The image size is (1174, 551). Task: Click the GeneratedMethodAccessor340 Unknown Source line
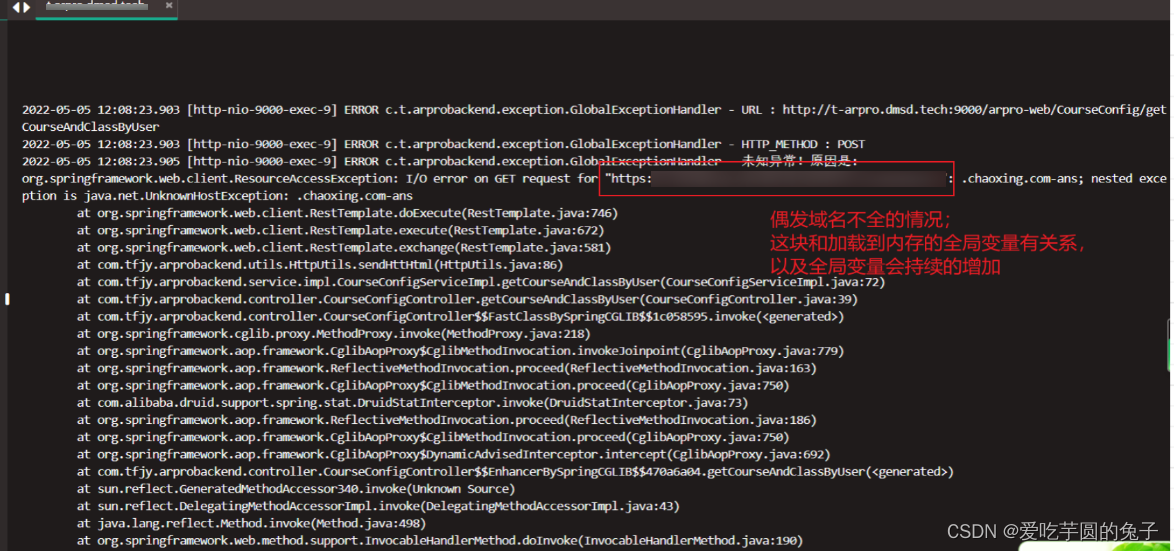coord(296,489)
